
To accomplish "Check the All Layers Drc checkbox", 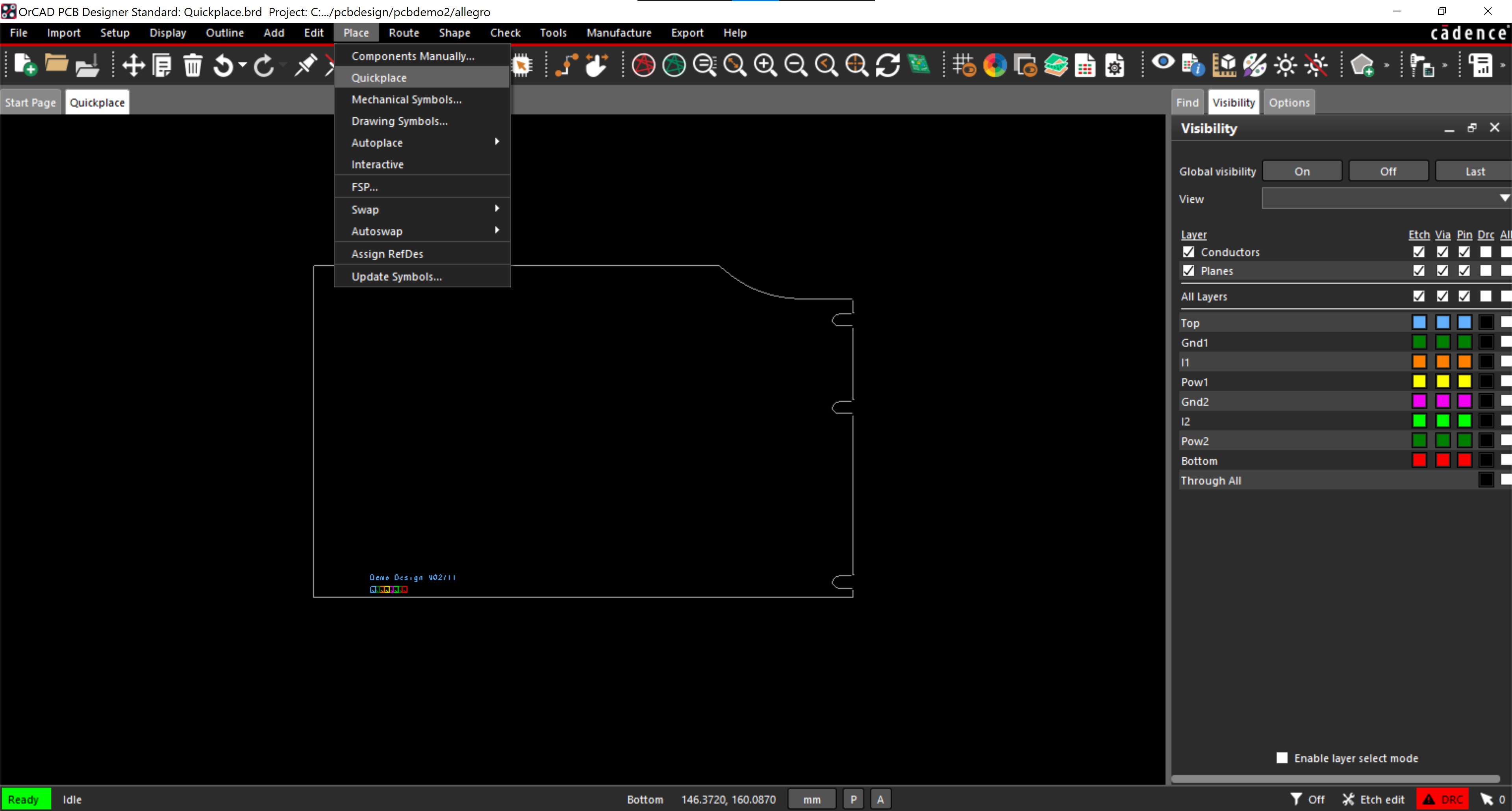I will 1486,296.
